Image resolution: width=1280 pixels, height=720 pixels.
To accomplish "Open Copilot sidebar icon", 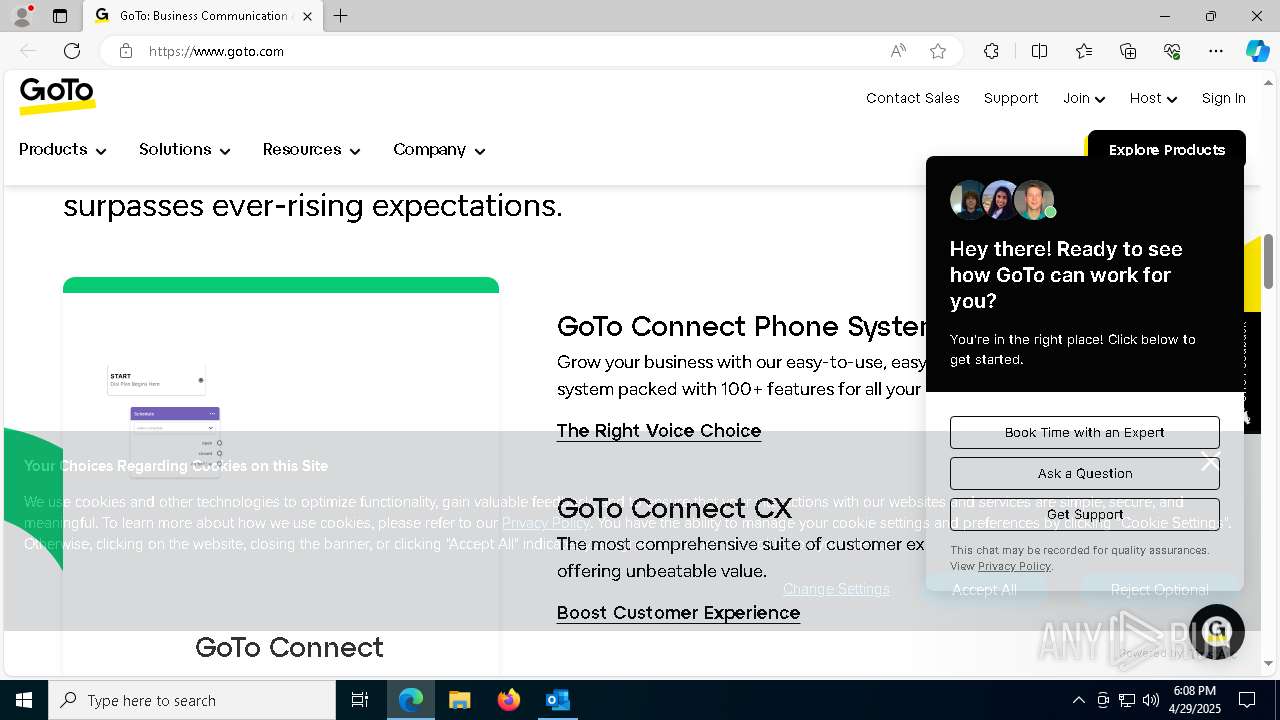I will (x=1257, y=51).
